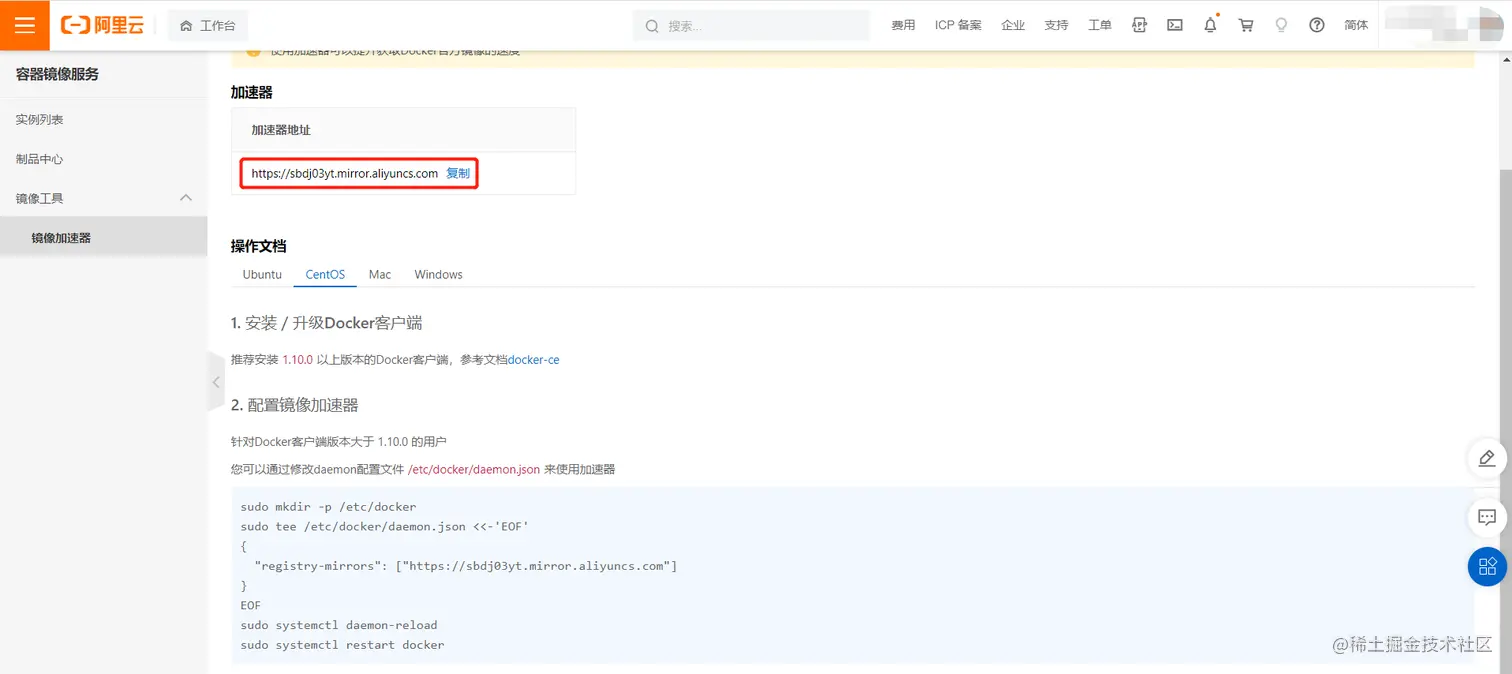Open the help question mark icon
The width and height of the screenshot is (1512, 674).
coord(1317,26)
